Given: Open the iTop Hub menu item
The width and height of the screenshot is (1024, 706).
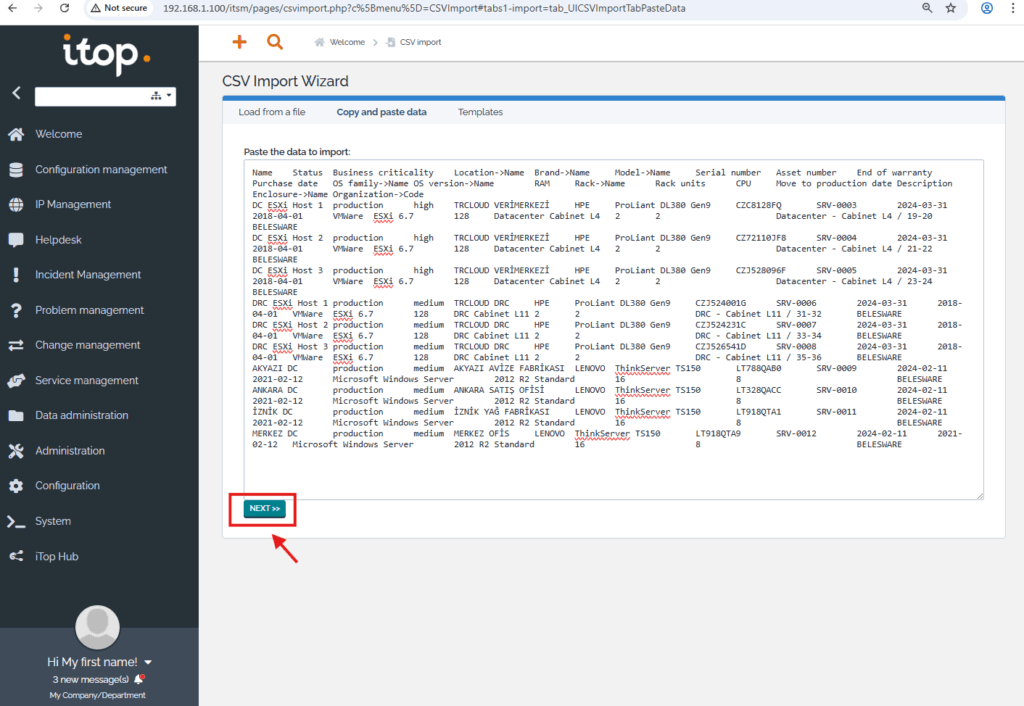Looking at the screenshot, I should tap(56, 556).
